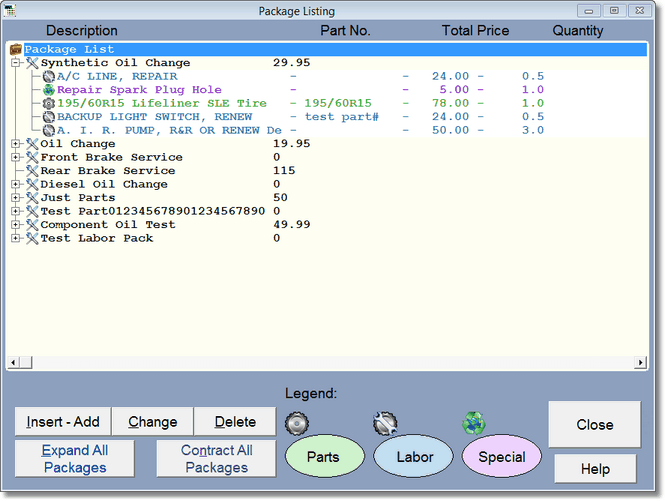Click the horizontal scrollbar right arrow
Viewport: 665px width, 501px height.
coord(640,362)
